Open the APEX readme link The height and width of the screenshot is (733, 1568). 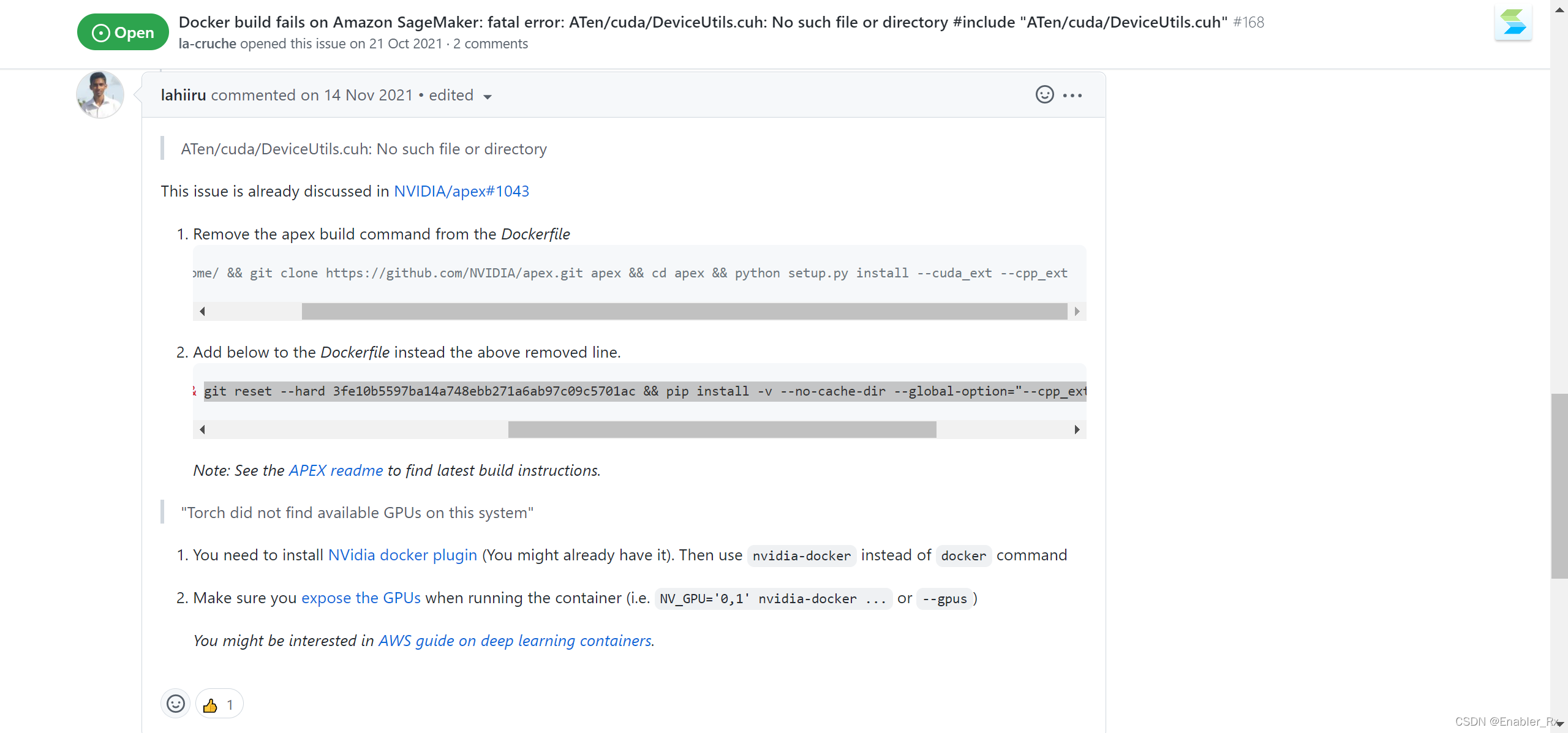[336, 470]
